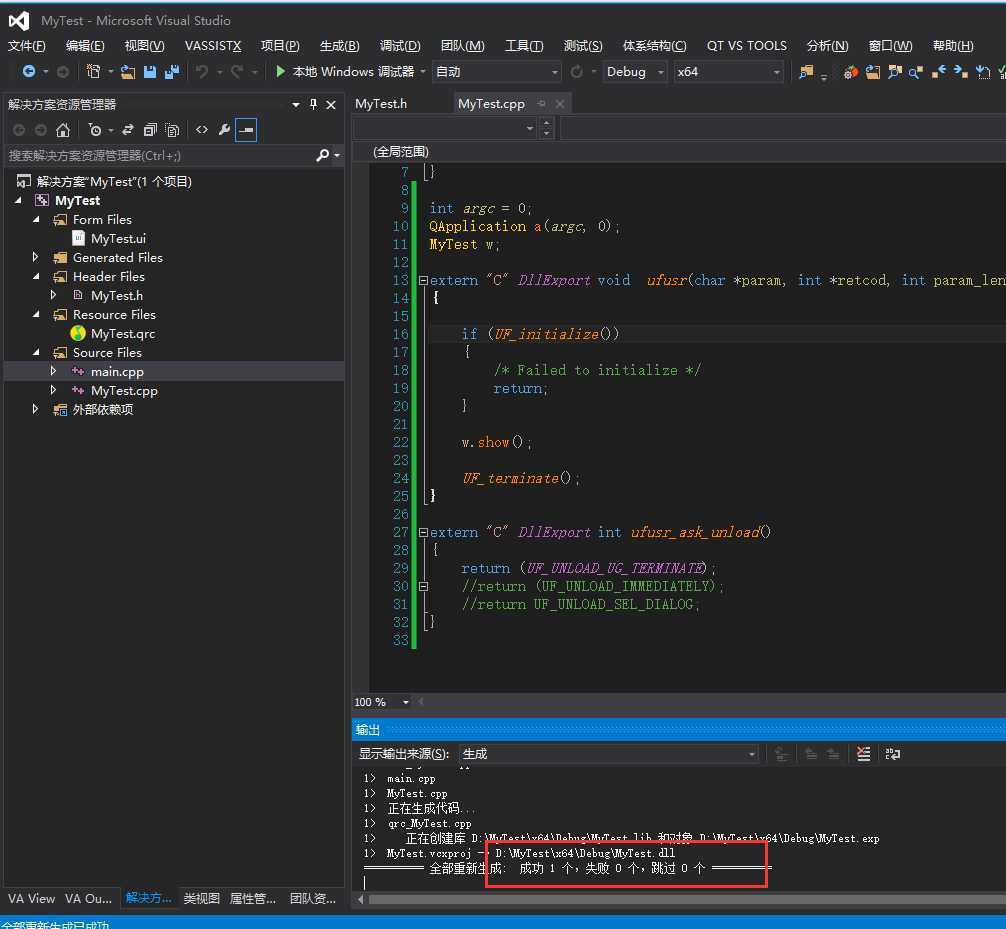Select MyTest.h under Header Files
The width and height of the screenshot is (1006, 929).
click(x=117, y=295)
